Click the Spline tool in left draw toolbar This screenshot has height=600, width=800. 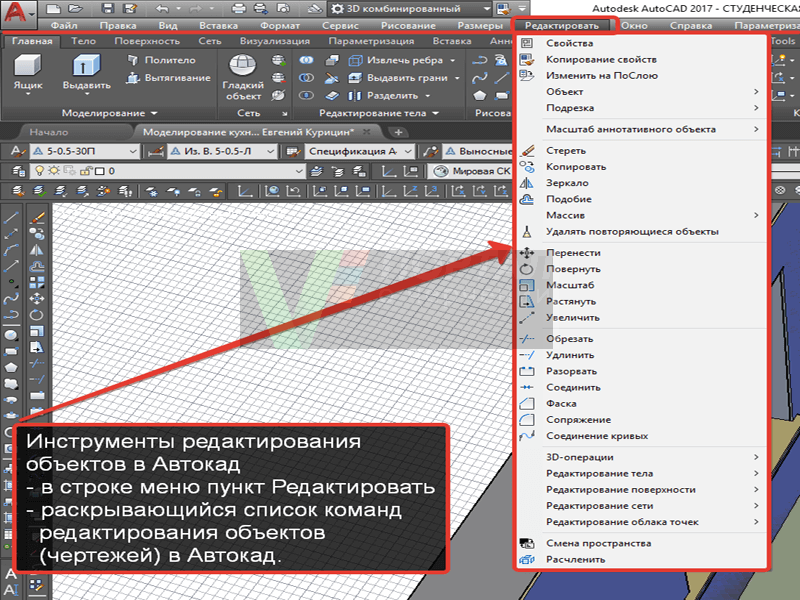point(11,299)
